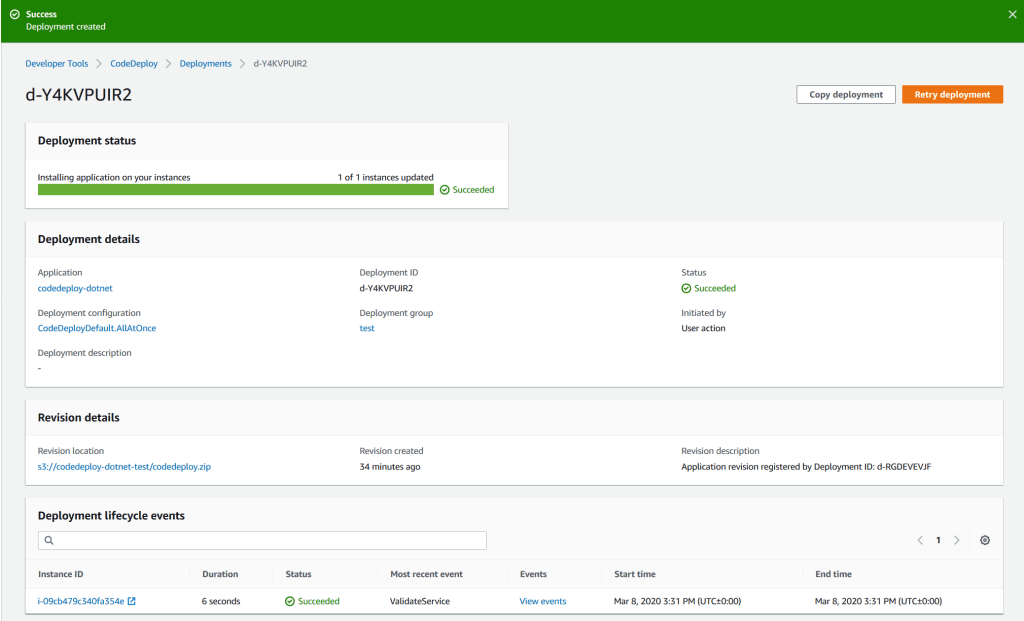Click Succeeded icon in lifecycle events row

(x=290, y=602)
